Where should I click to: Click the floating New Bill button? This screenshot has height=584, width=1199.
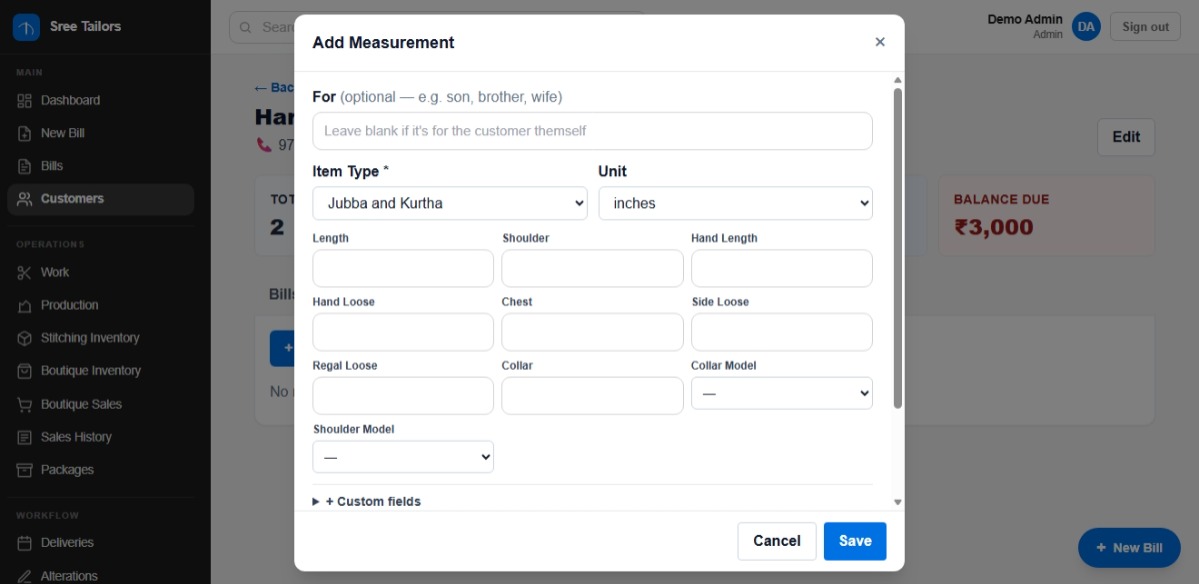tap(1129, 547)
